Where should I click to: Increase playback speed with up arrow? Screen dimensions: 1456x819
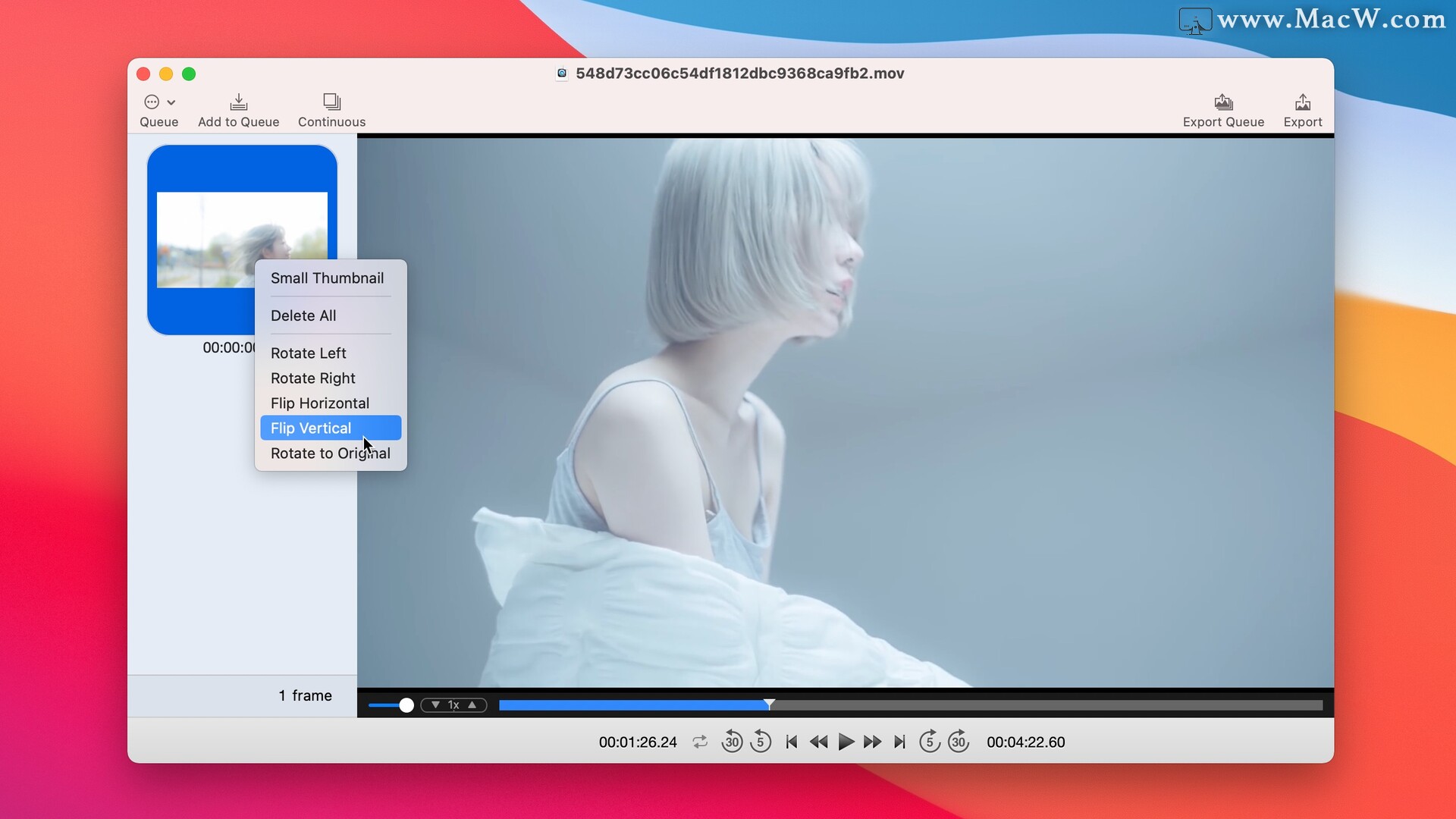pyautogui.click(x=472, y=705)
